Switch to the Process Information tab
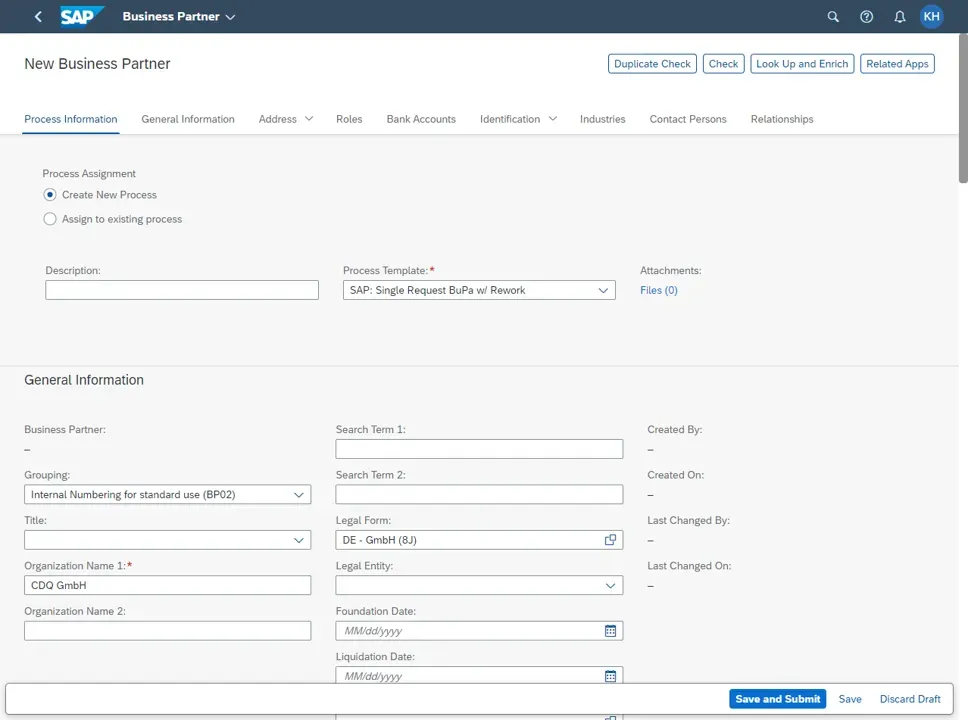Viewport: 968px width, 720px height. [70, 119]
